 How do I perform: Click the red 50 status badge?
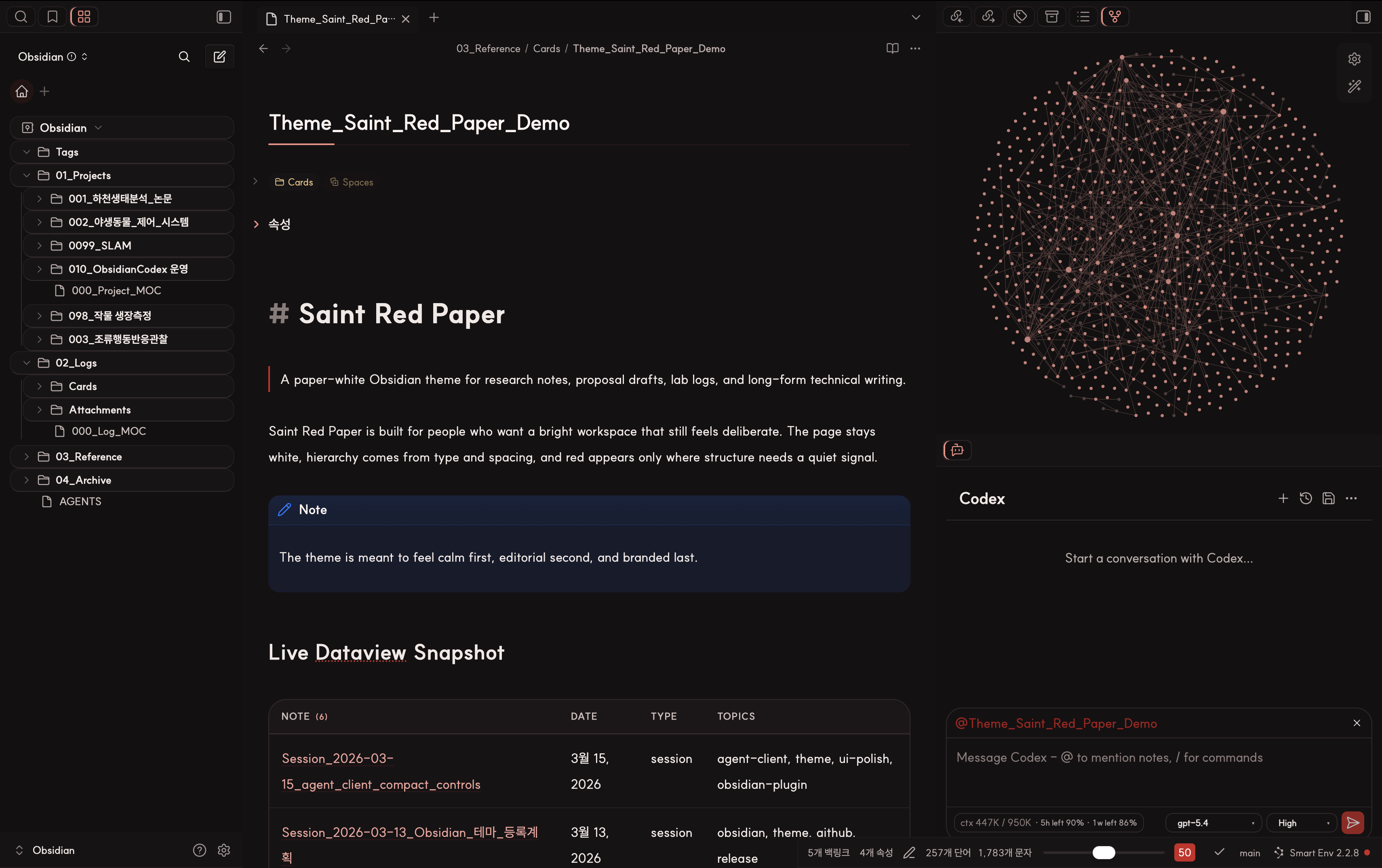1184,853
